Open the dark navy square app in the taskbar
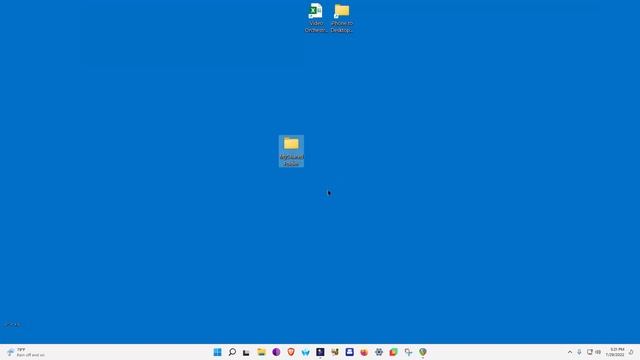Viewport: 640px width, 360px height. point(320,352)
